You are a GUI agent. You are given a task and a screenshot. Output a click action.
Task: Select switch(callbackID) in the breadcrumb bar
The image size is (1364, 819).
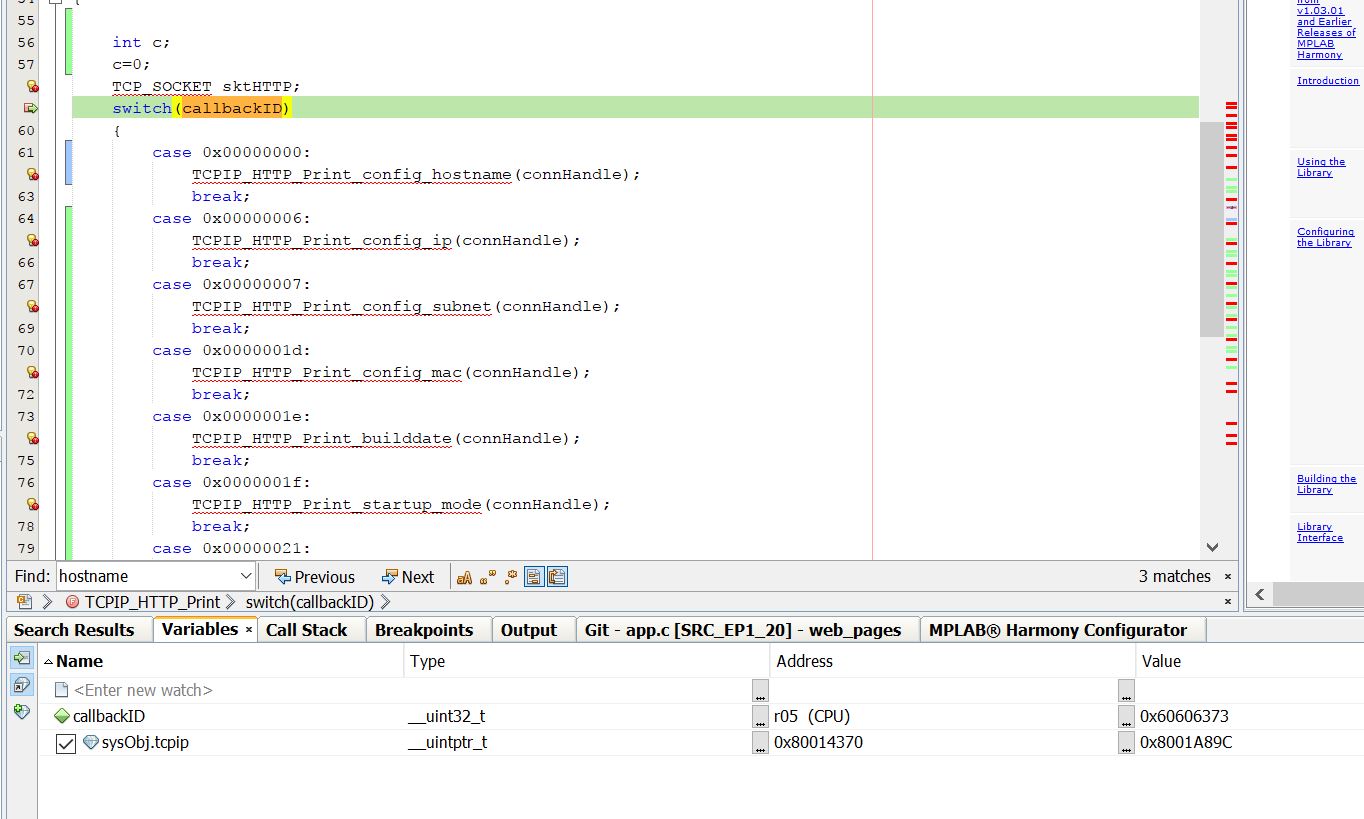coord(310,602)
